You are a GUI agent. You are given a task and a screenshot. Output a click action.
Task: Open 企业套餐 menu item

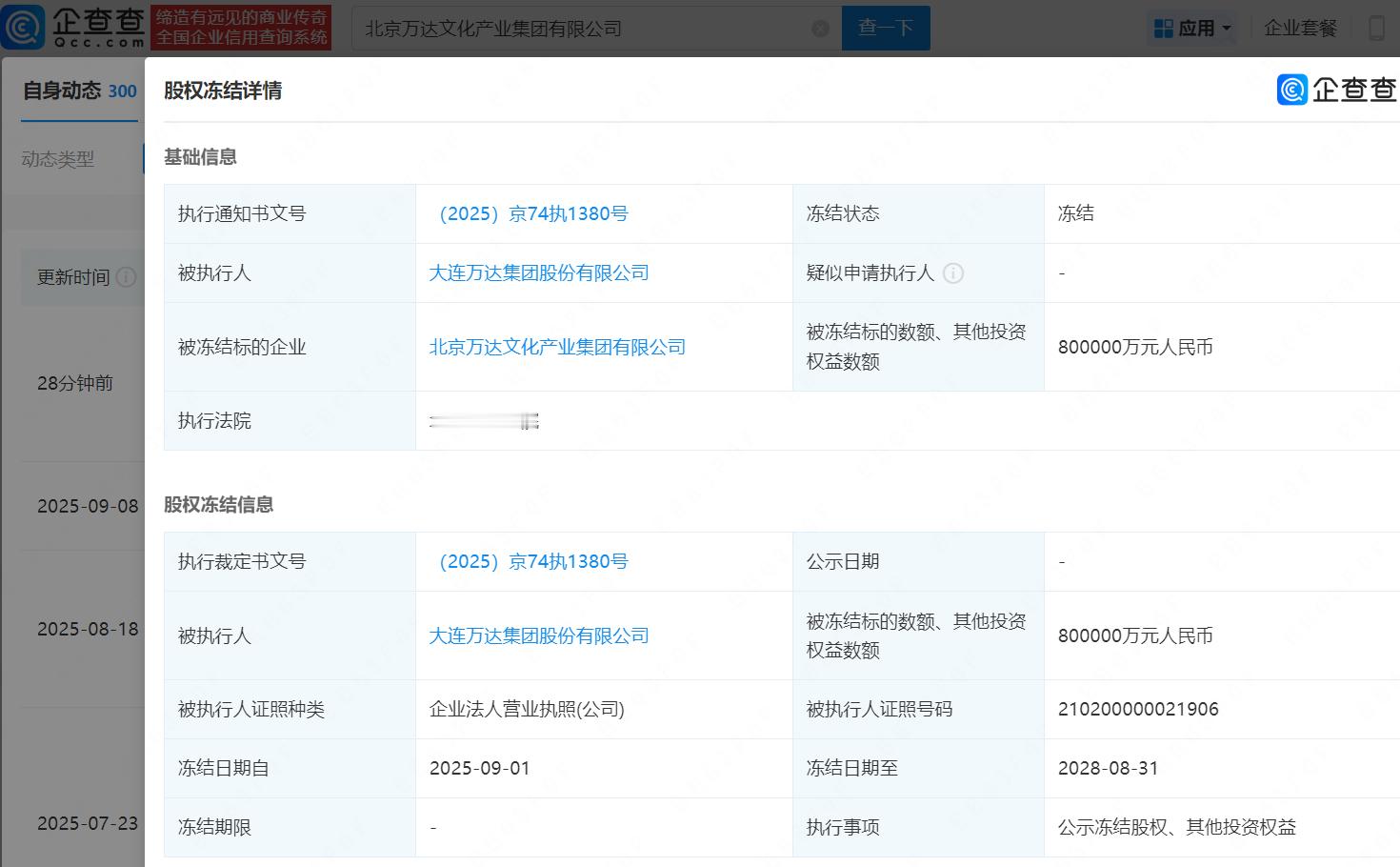[x=1300, y=29]
